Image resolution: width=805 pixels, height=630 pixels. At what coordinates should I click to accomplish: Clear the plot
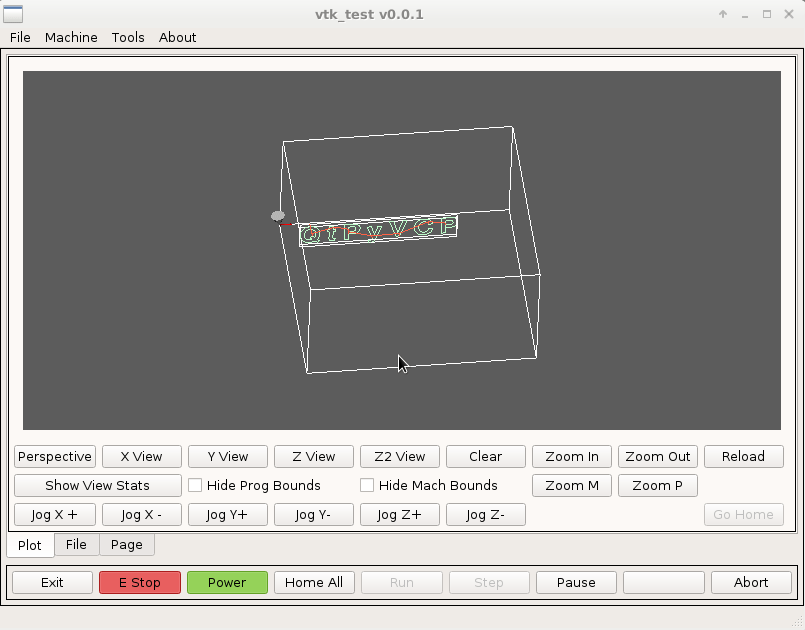click(486, 456)
